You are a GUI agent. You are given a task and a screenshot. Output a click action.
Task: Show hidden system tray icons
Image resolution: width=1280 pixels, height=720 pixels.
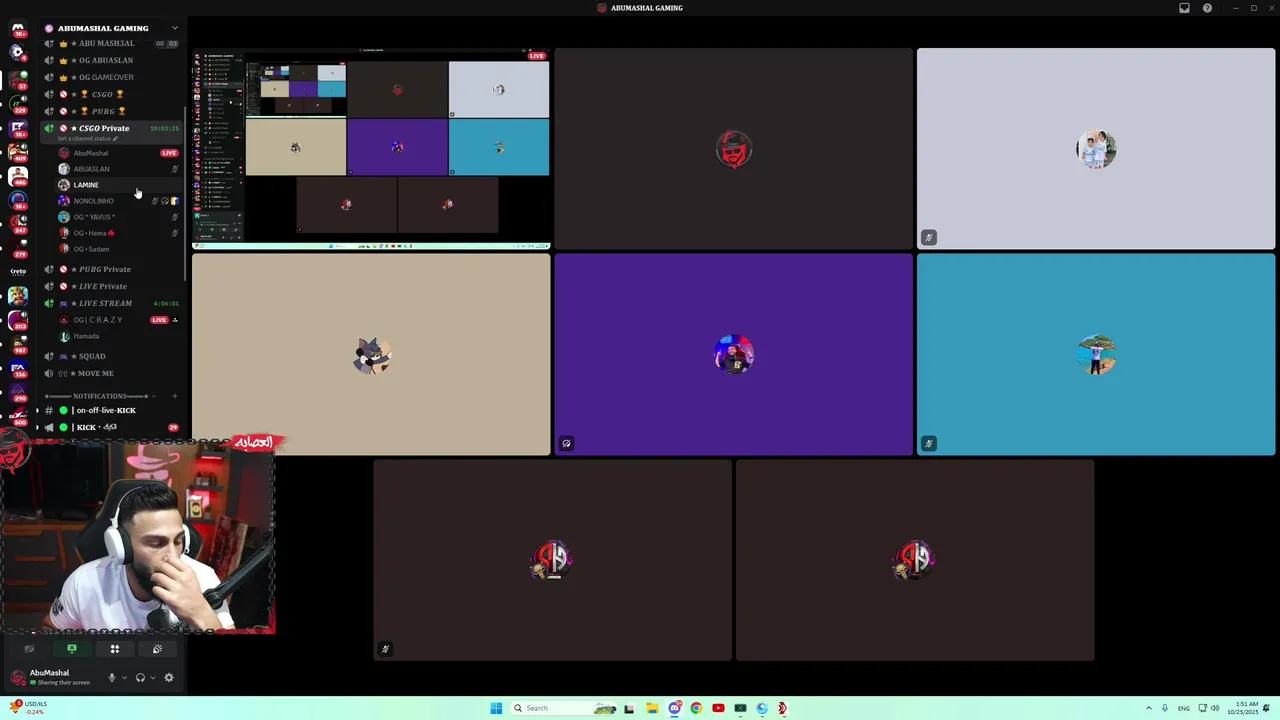[x=1148, y=708]
